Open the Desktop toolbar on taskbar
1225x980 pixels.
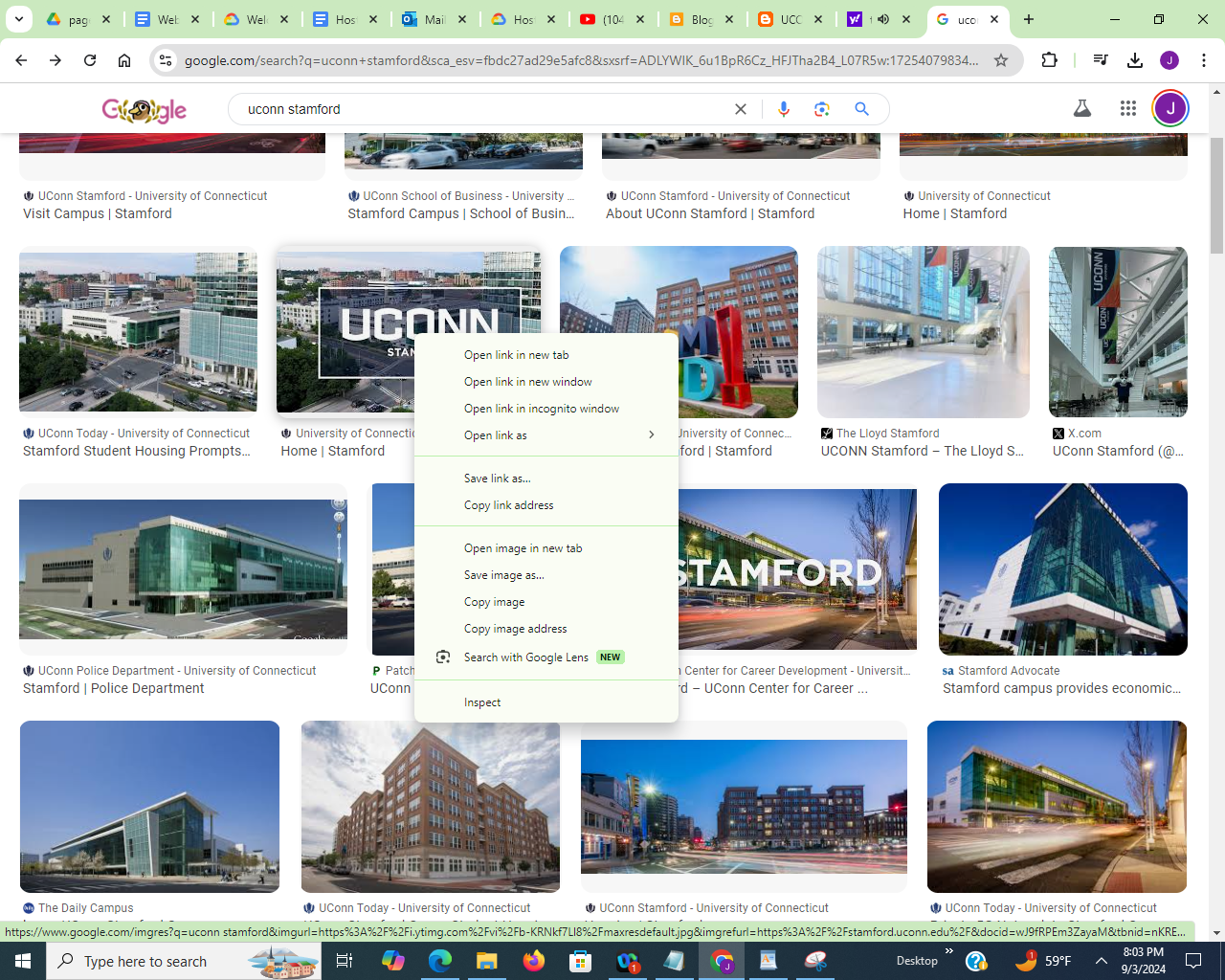tap(917, 961)
